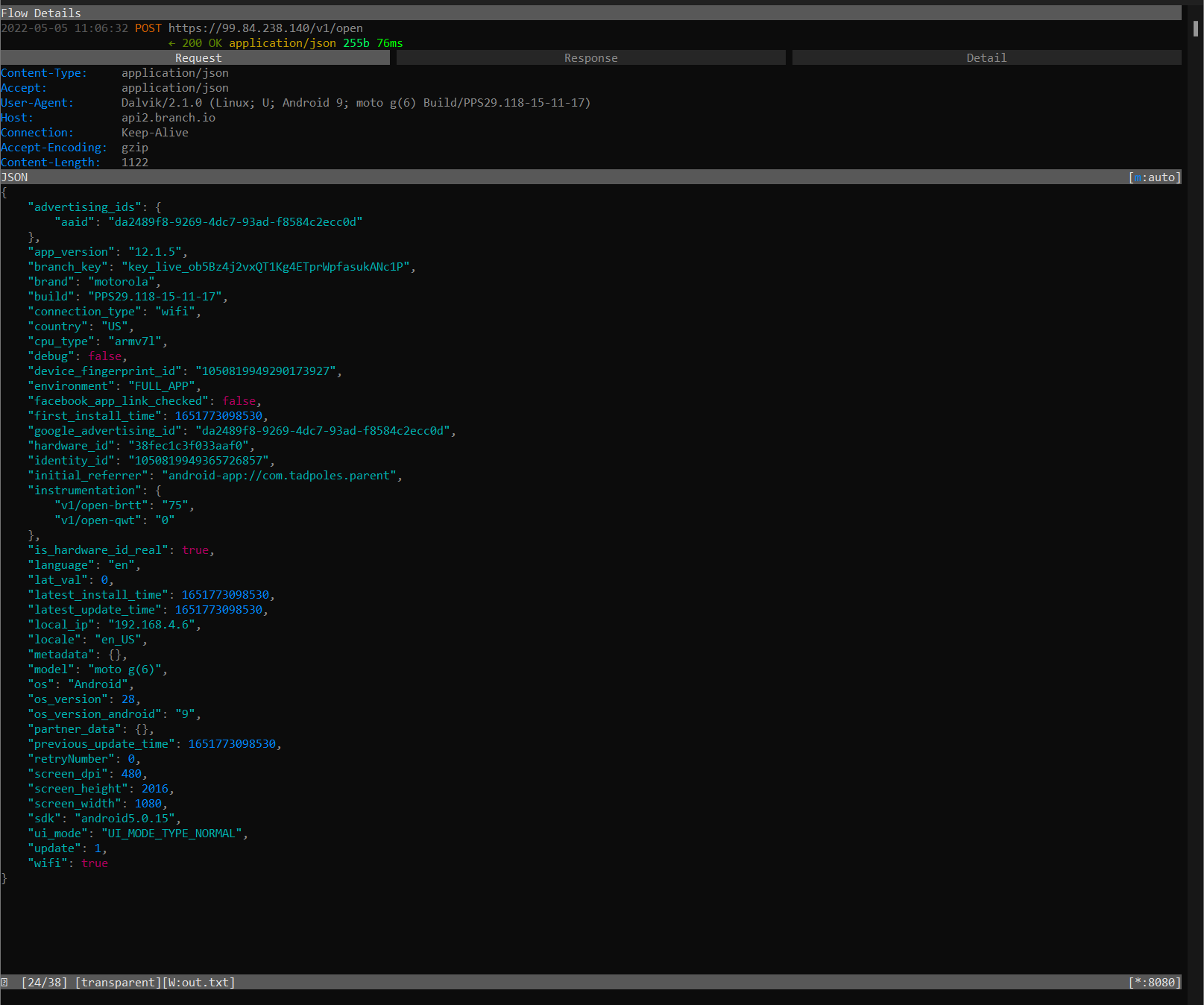Click the W:out.txt output file label
1204x1005 pixels.
coord(198,982)
